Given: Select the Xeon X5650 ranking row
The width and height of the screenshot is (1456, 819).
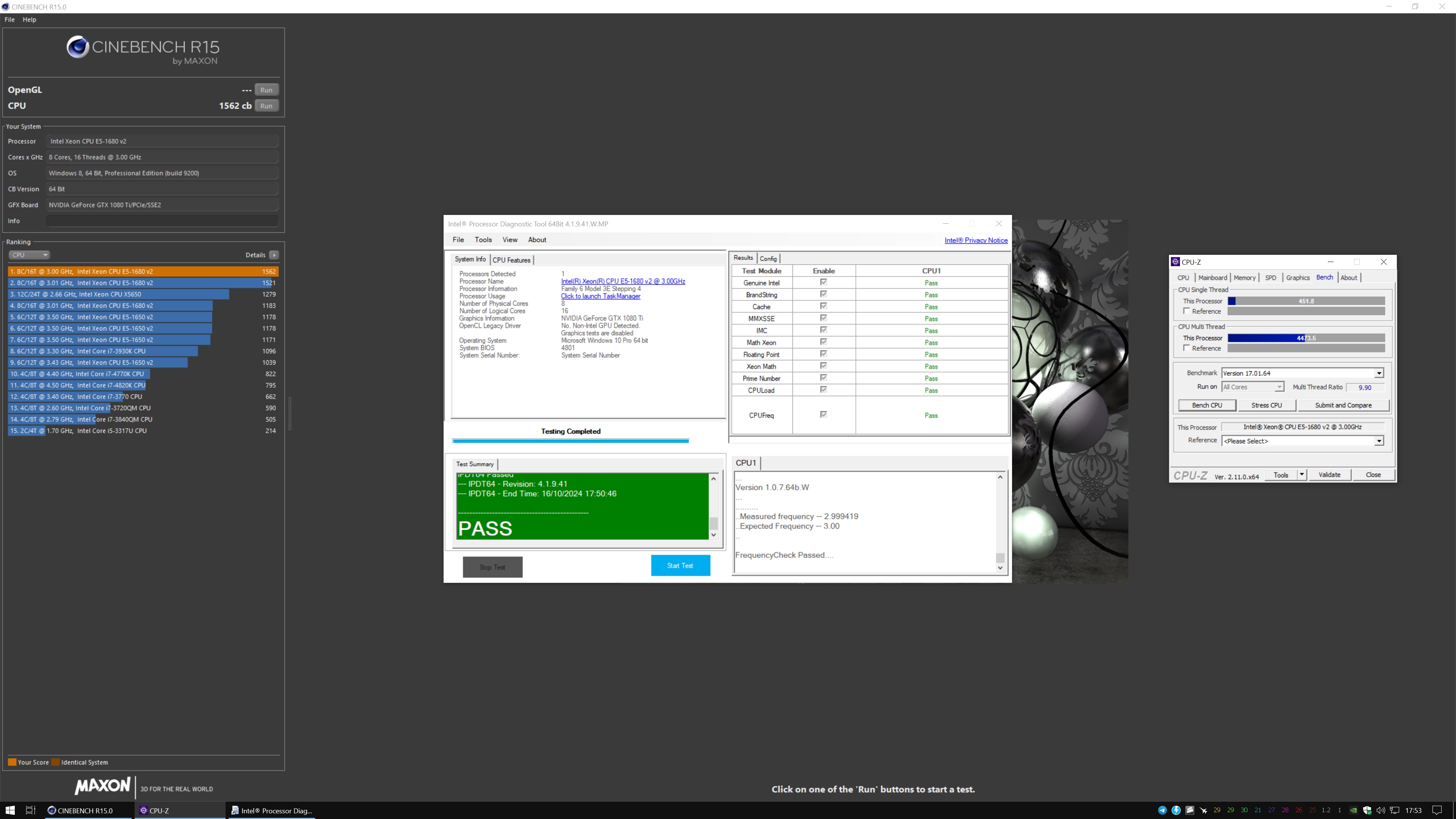Looking at the screenshot, I should [143, 294].
